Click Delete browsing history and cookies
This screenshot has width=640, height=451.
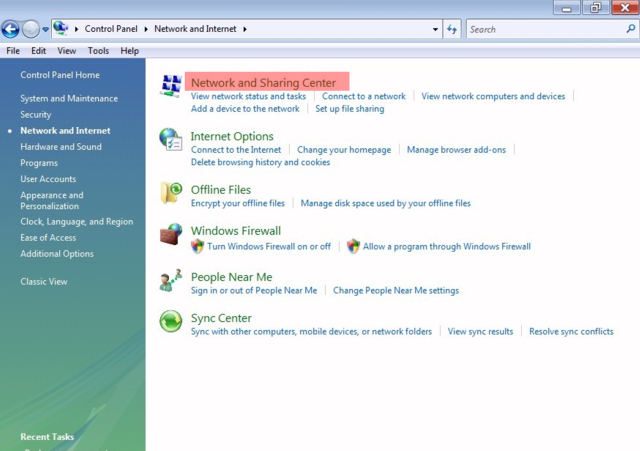tap(260, 162)
